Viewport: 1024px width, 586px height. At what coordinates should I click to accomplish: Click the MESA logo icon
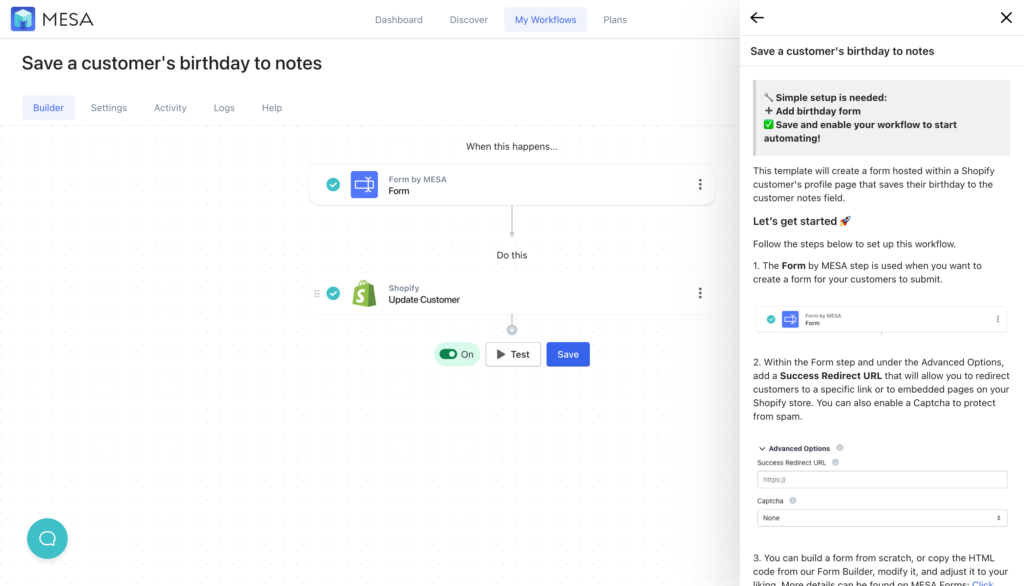[x=23, y=19]
